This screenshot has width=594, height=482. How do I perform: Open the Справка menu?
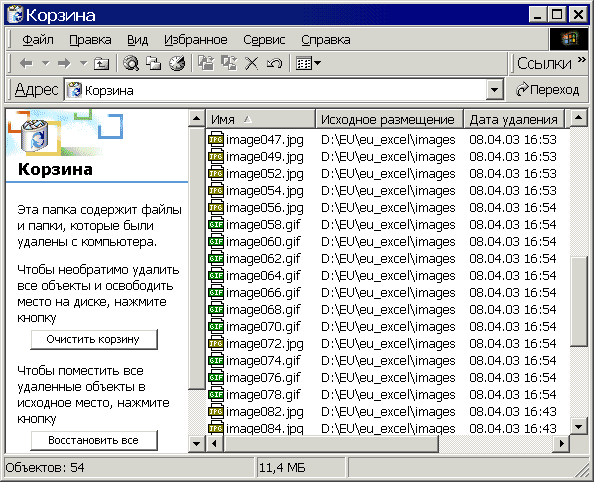pos(325,40)
